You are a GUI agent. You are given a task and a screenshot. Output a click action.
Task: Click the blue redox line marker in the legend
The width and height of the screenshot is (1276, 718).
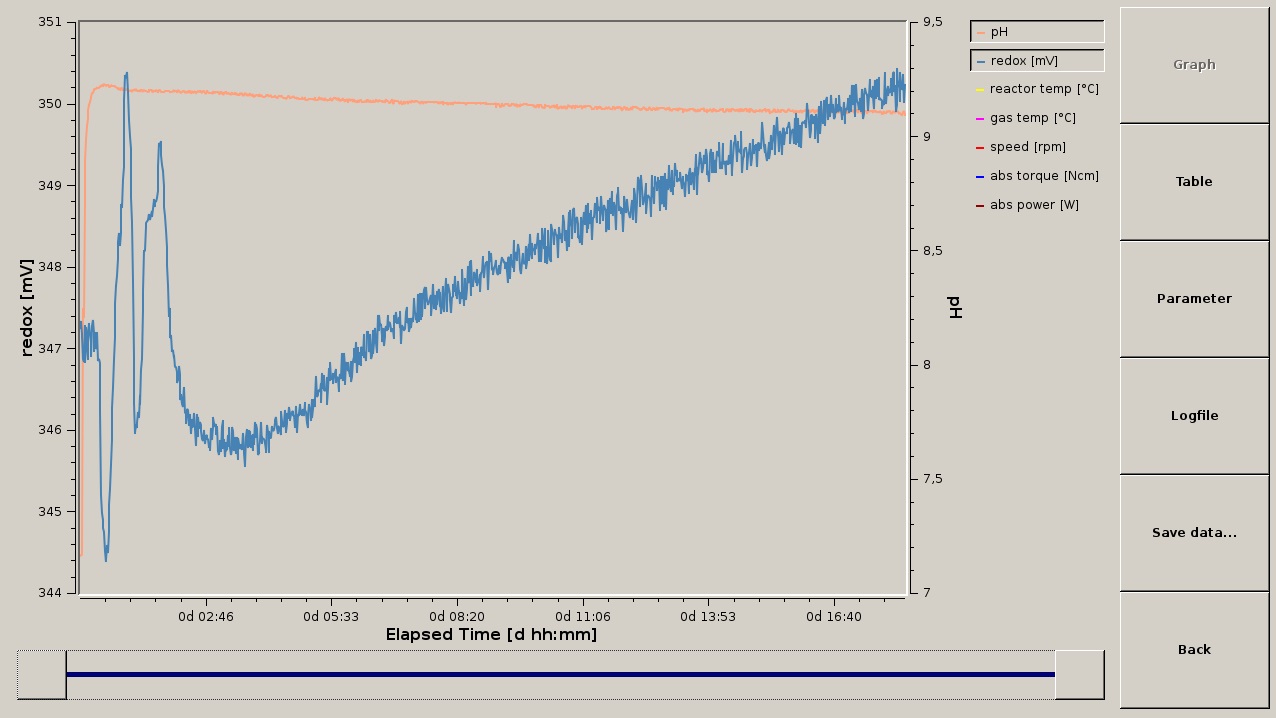978,60
